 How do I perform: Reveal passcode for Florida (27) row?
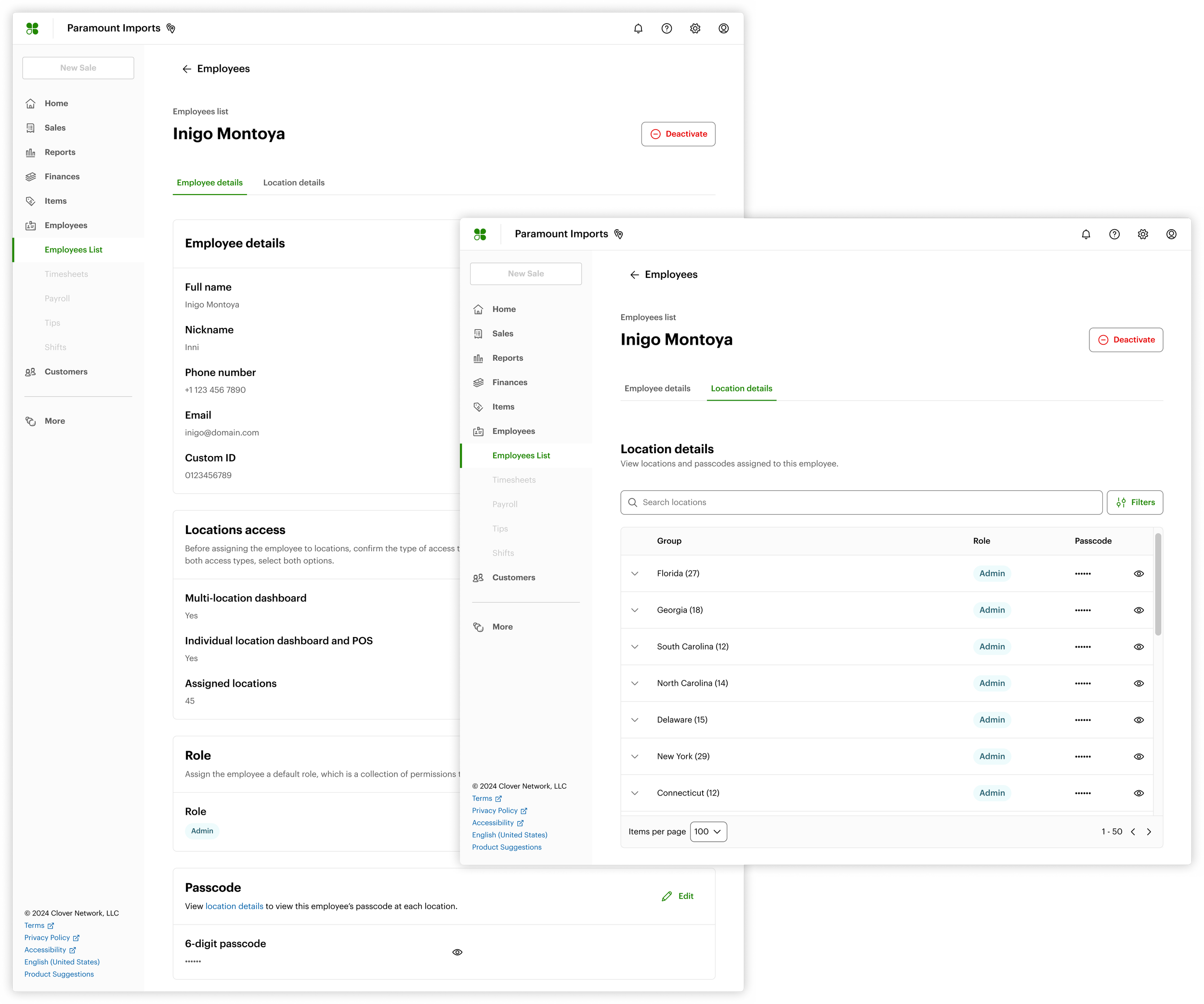[x=1139, y=574]
